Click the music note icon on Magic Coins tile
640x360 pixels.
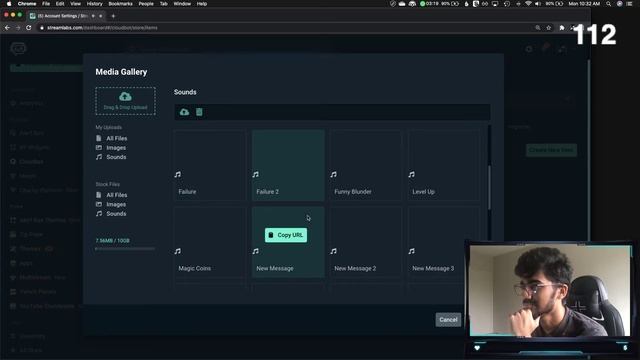178,251
